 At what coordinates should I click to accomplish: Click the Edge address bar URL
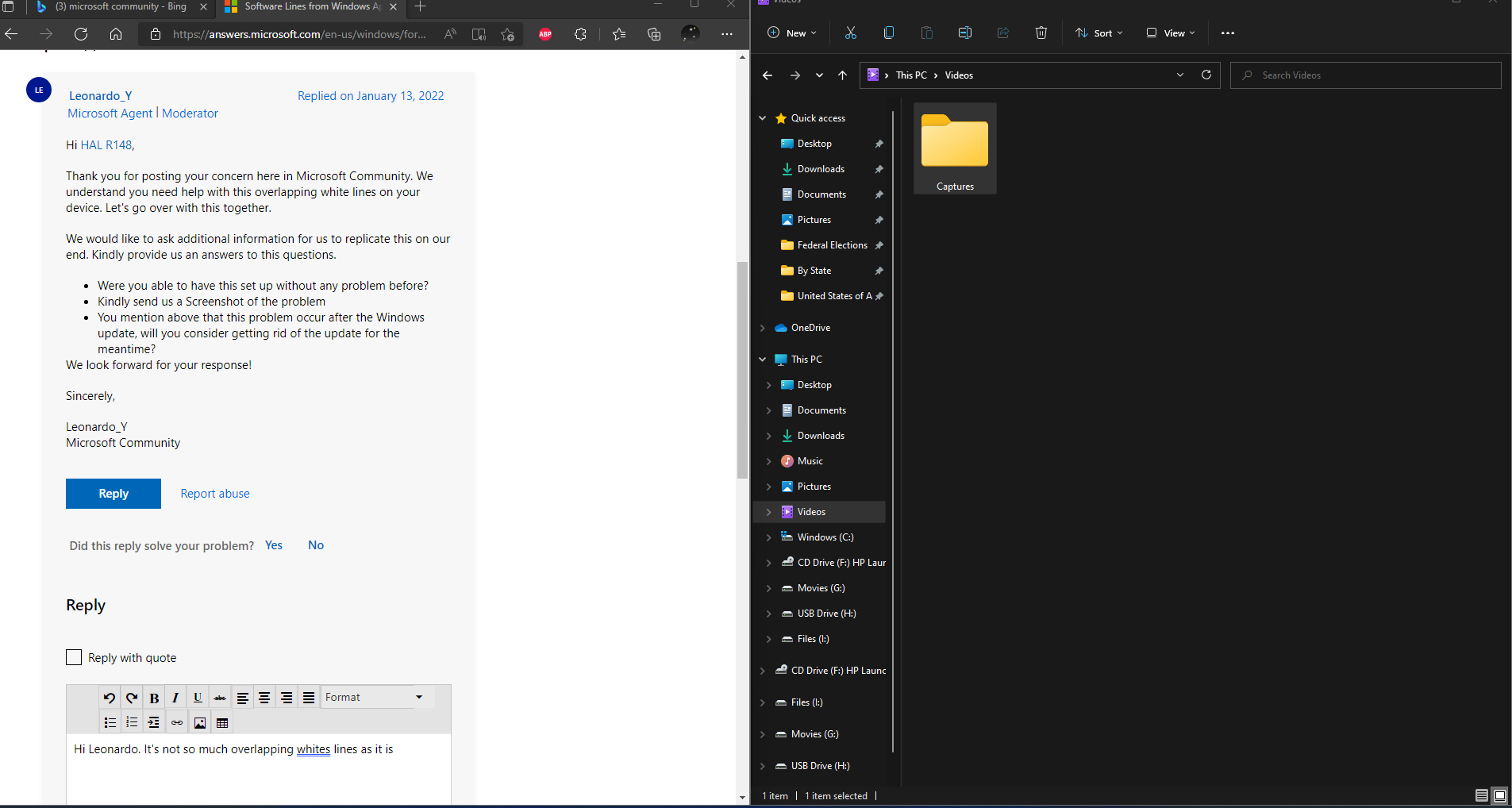click(299, 34)
